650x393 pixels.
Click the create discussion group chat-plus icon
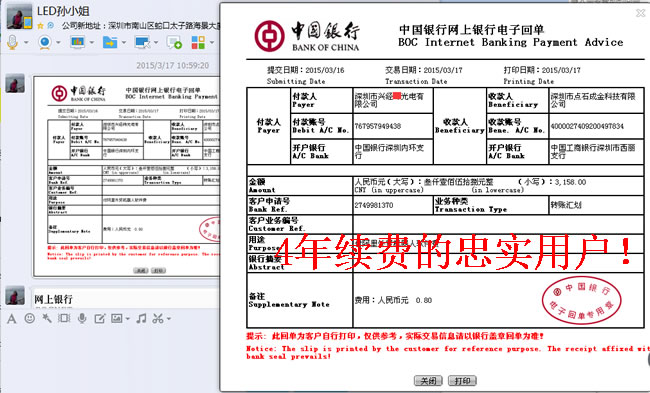click(x=174, y=42)
